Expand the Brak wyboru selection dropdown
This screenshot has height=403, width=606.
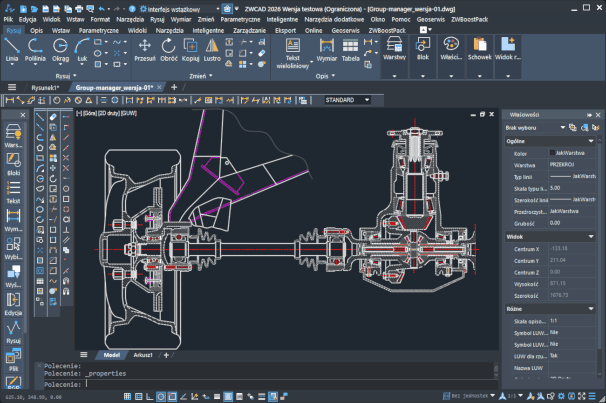(x=564, y=127)
